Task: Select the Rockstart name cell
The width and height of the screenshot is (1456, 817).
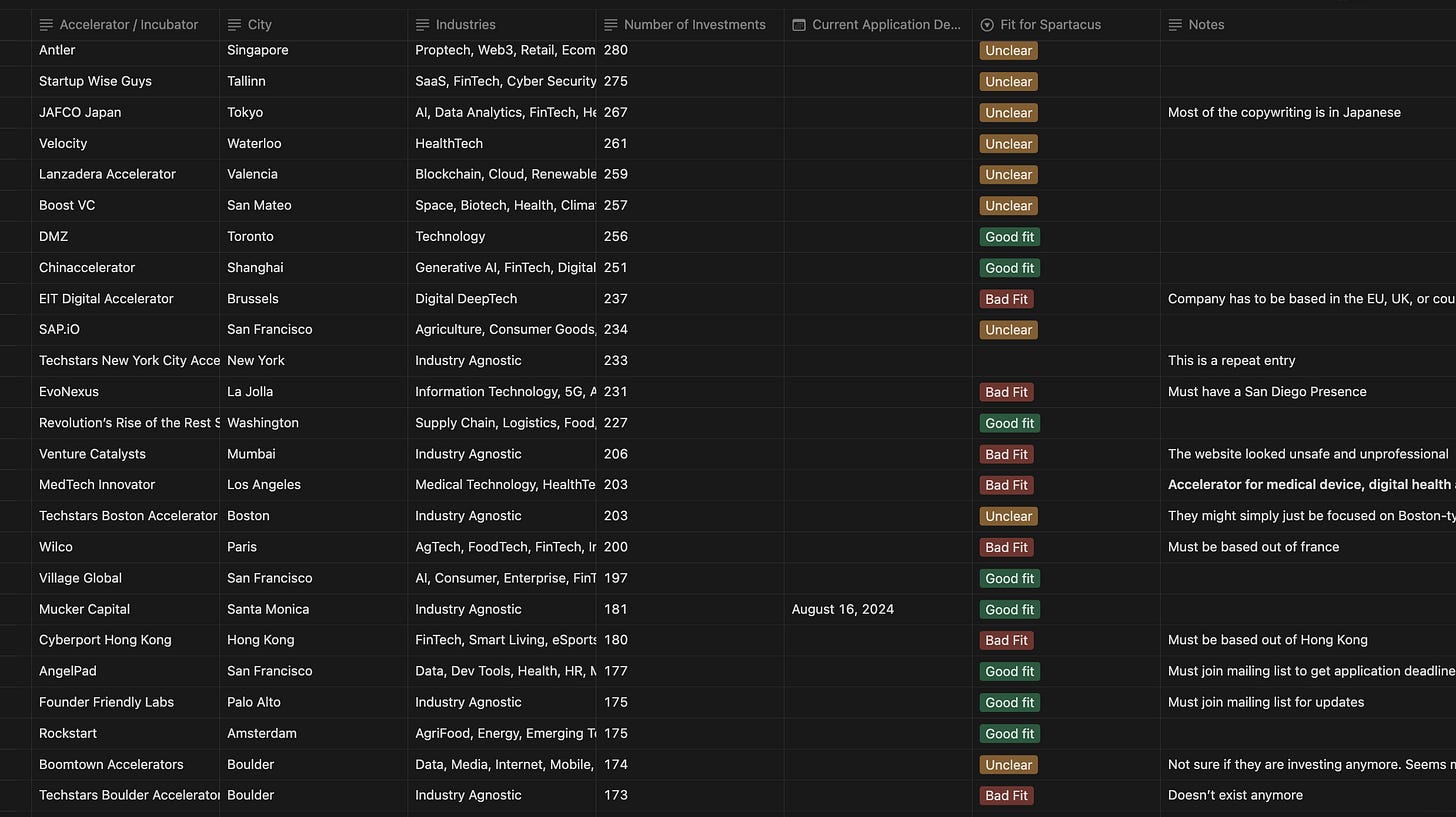Action: coord(125,733)
